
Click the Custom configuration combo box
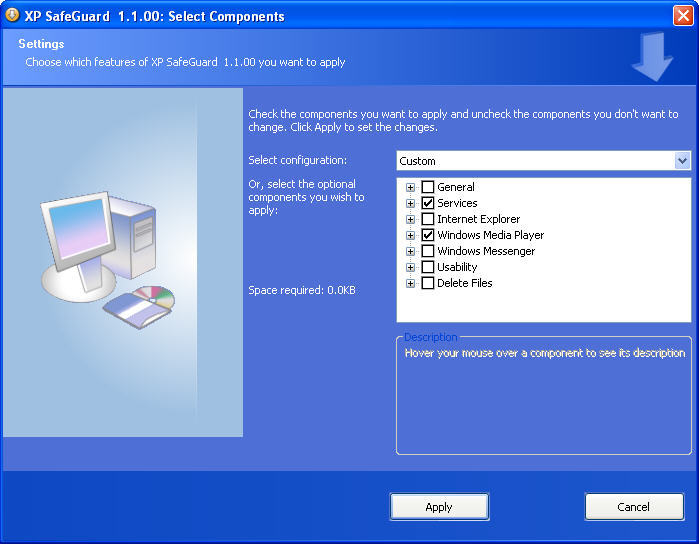click(x=543, y=161)
